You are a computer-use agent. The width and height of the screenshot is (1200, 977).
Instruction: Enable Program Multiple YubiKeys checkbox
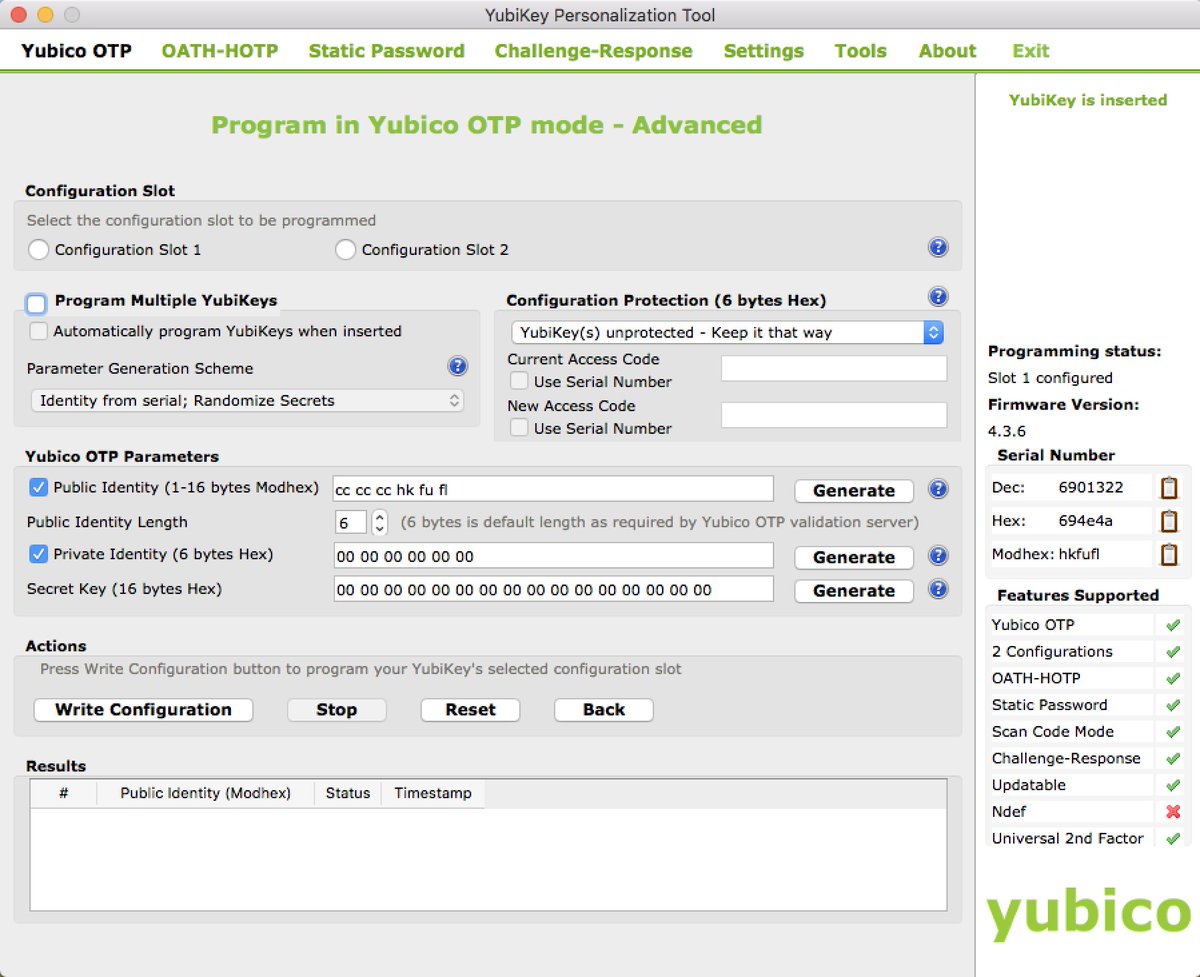pos(37,302)
